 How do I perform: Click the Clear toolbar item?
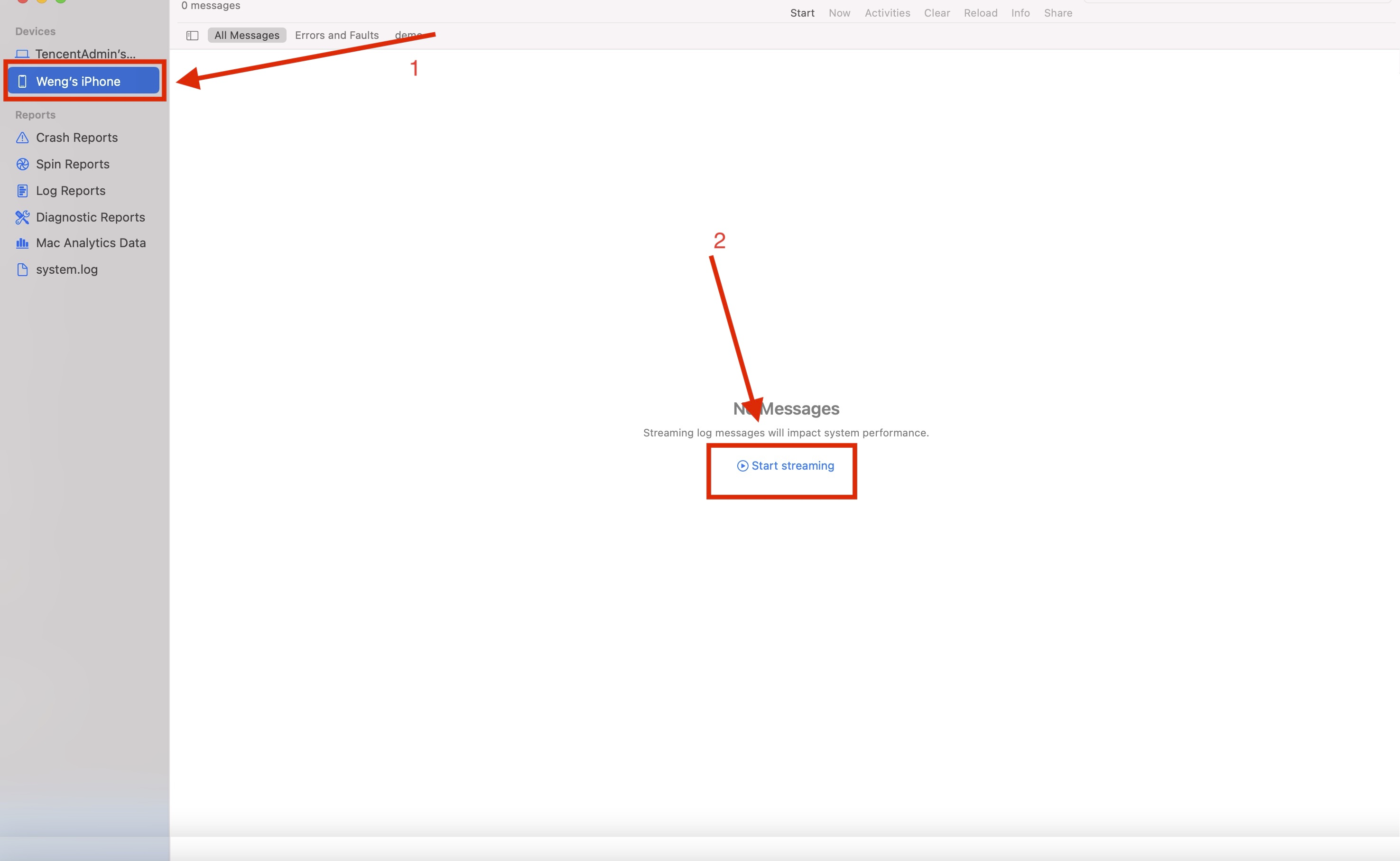pos(936,12)
